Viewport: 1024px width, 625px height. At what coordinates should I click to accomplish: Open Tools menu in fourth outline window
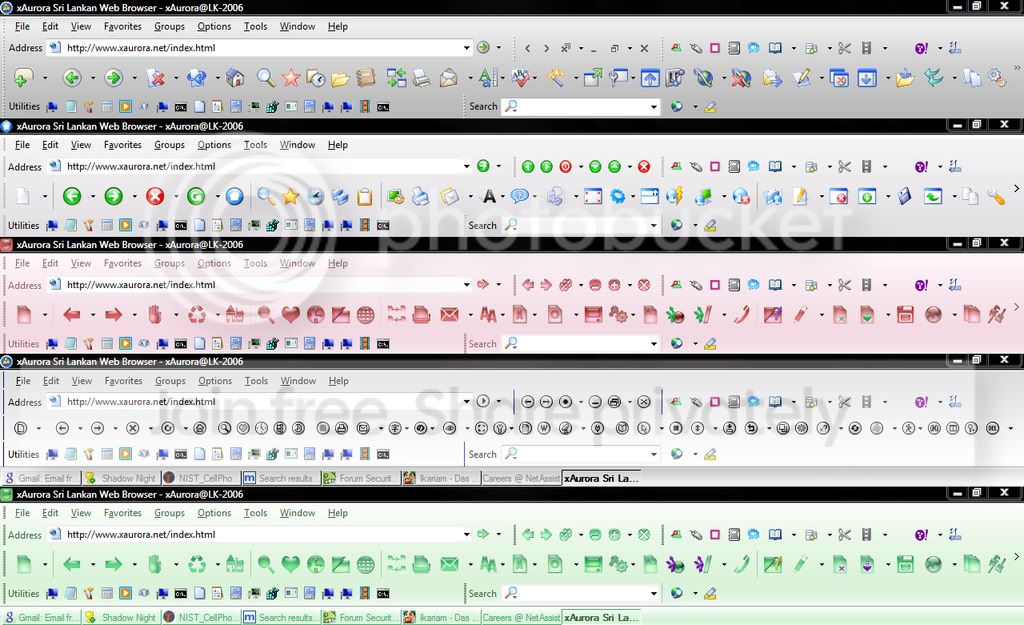256,381
